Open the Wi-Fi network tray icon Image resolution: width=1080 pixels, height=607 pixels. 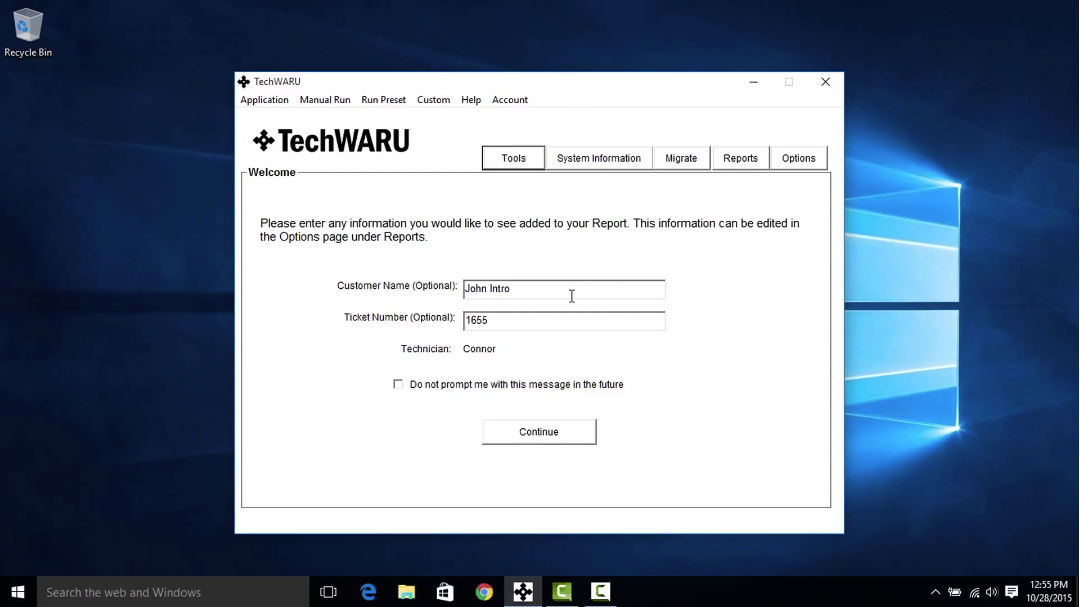(974, 592)
